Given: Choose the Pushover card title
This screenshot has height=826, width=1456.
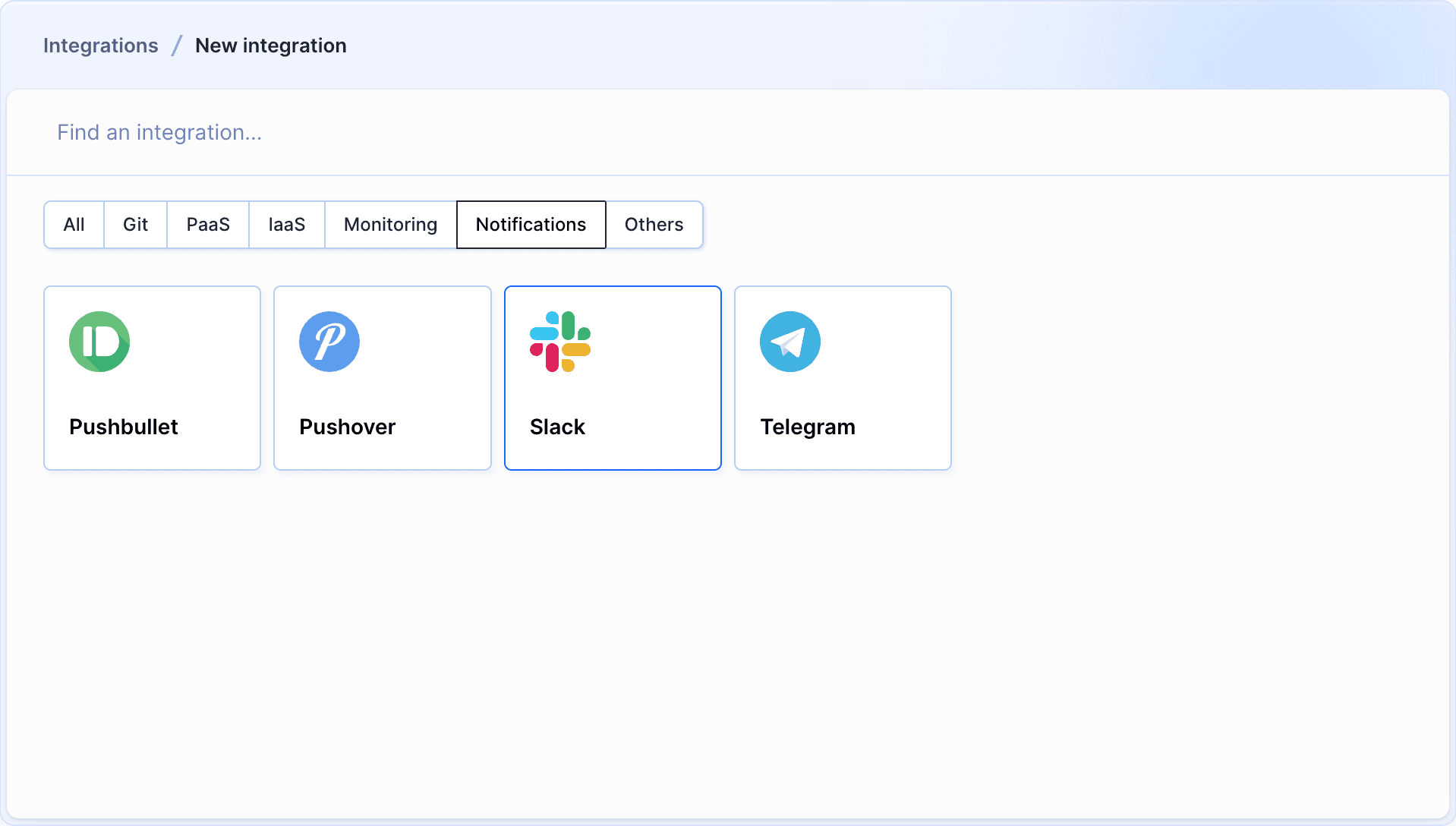Looking at the screenshot, I should click(347, 427).
